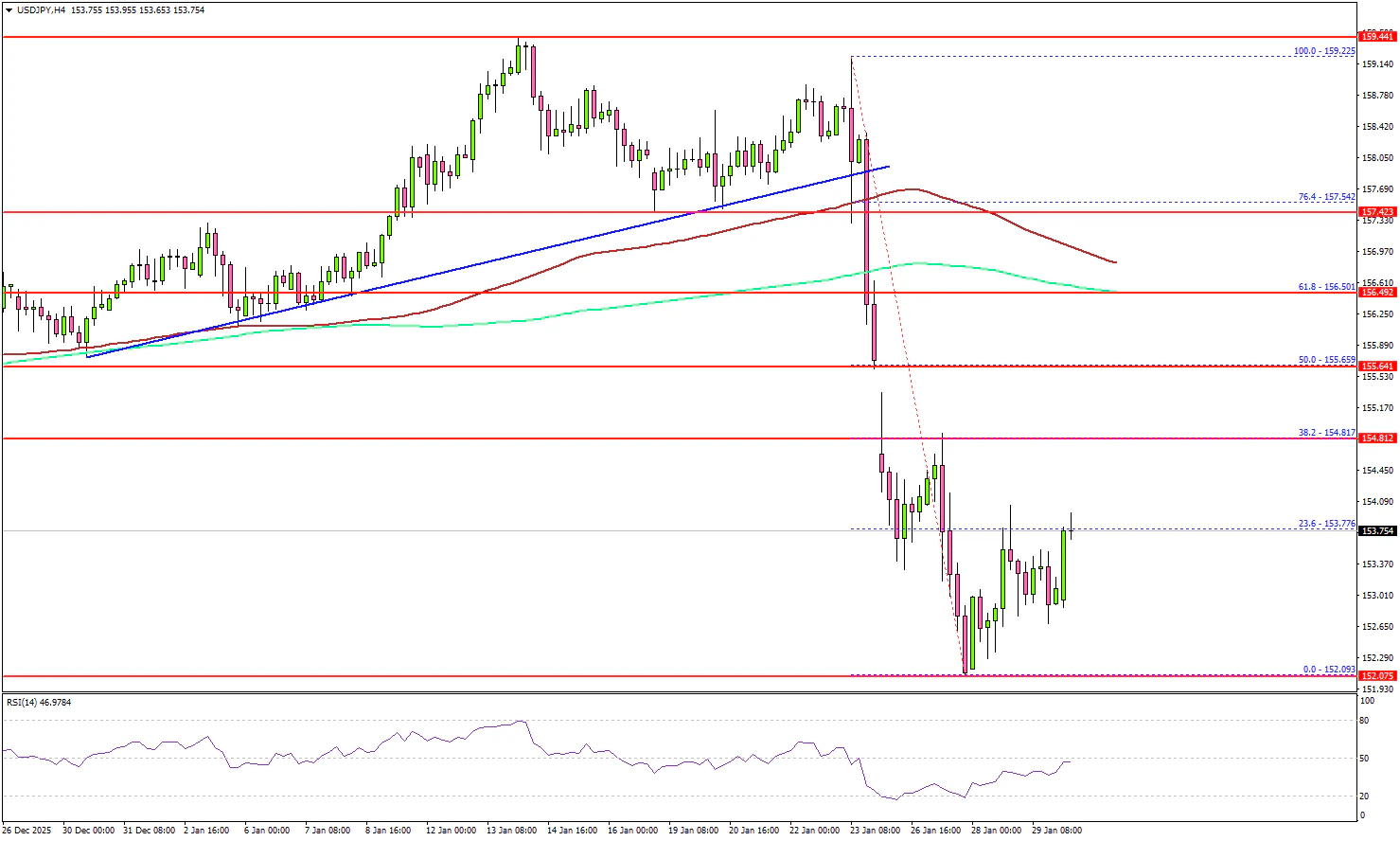Click the Fibonacci 76.4 - 157.542 label
The image size is (1400, 841).
pos(1326,197)
